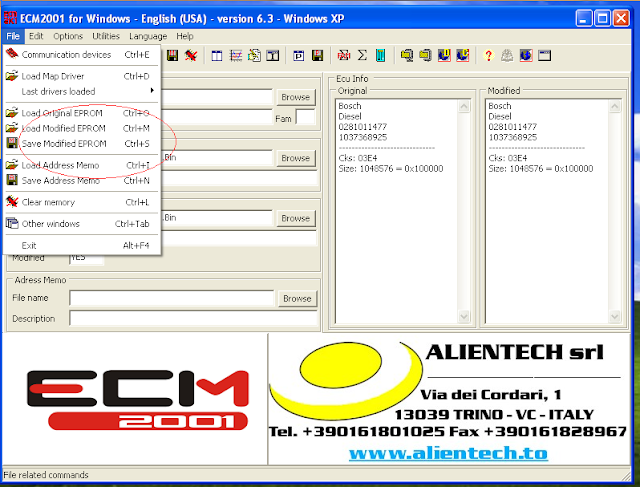Open the Edit menu
Image resolution: width=640 pixels, height=487 pixels.
[36, 36]
